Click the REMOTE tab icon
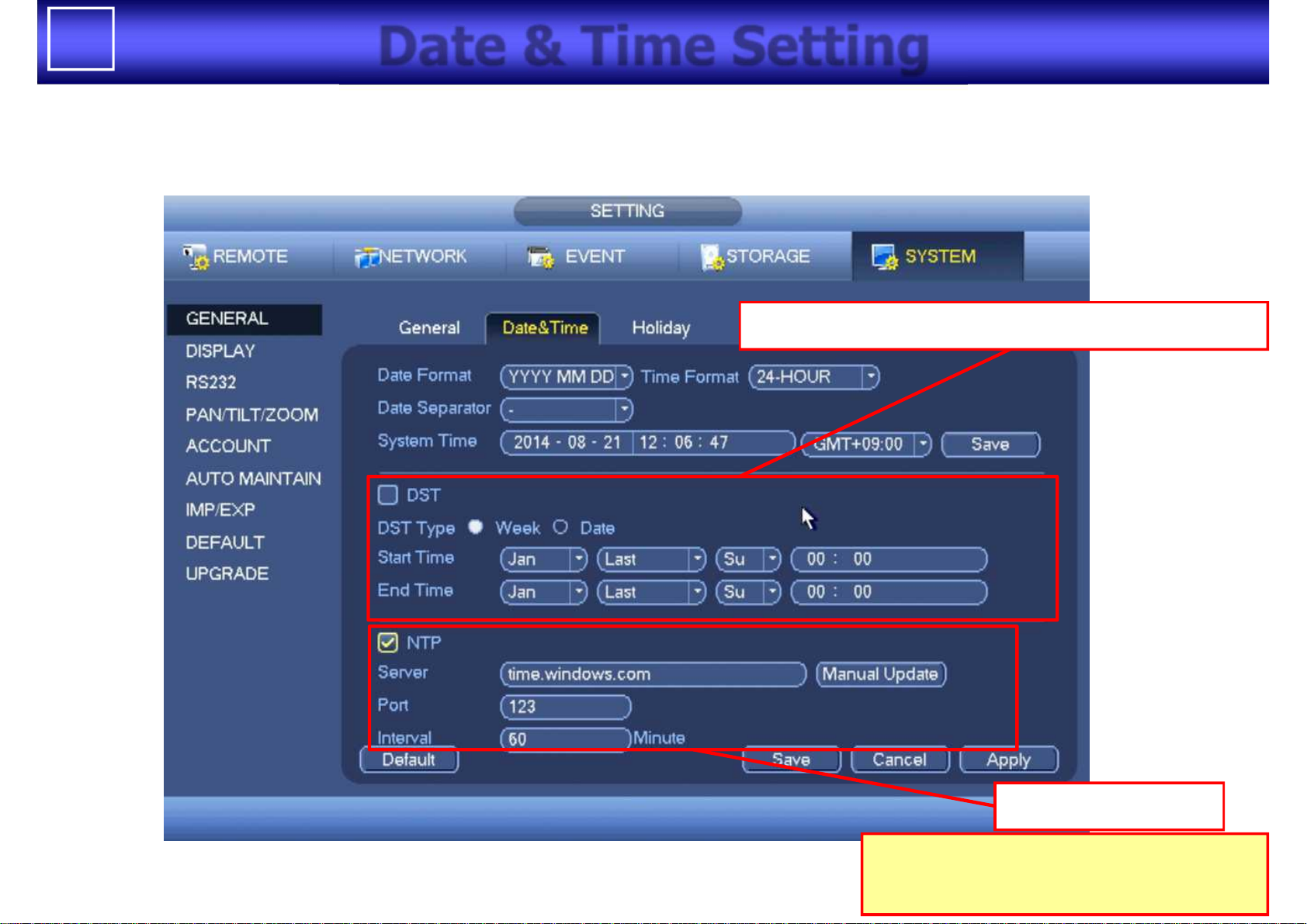1307x924 pixels. click(x=196, y=257)
